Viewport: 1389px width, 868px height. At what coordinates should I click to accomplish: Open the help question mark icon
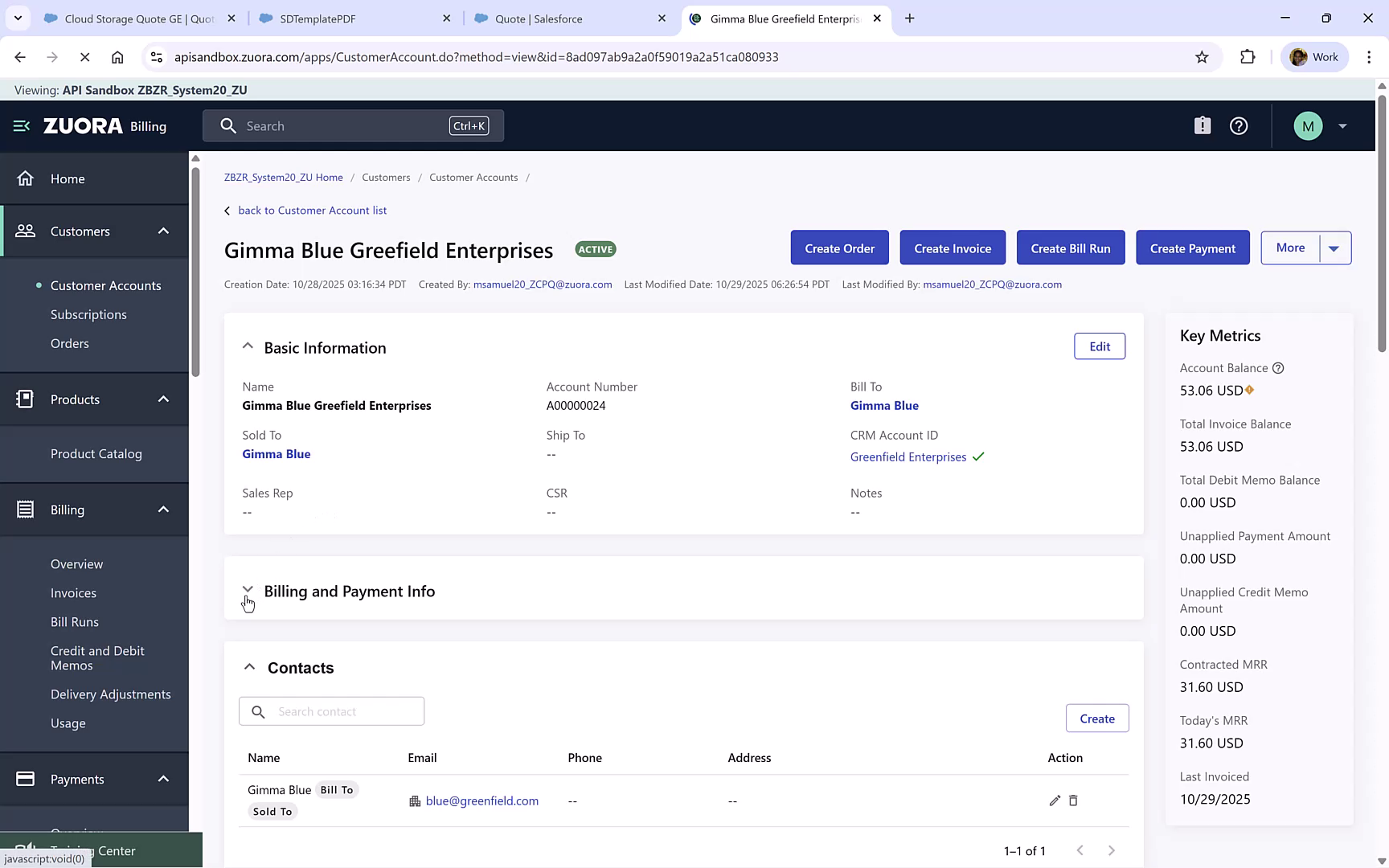[1238, 125]
